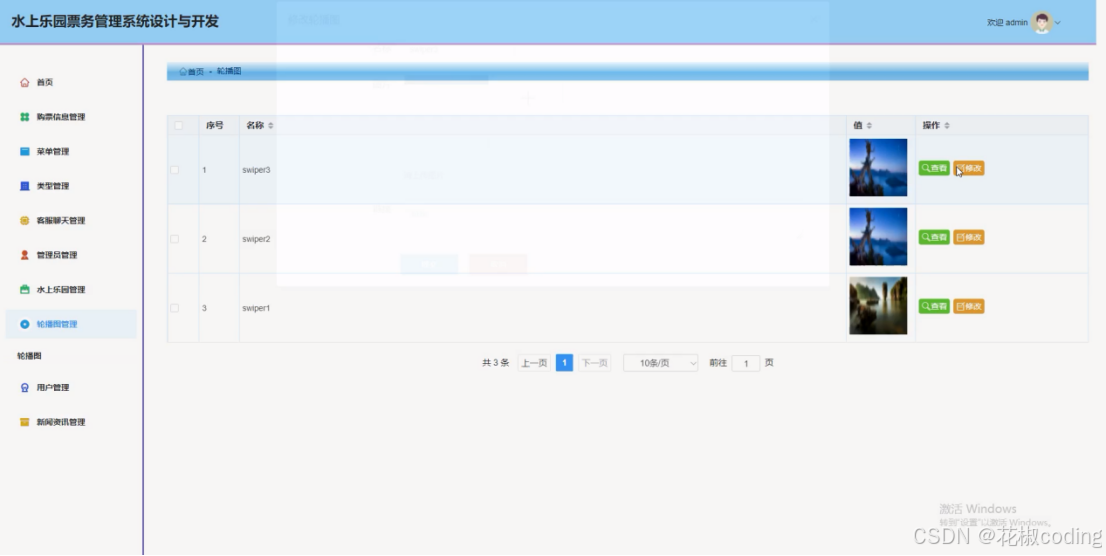Click the blue icon for 菜单管理
1106x556 pixels.
pyautogui.click(x=25, y=152)
